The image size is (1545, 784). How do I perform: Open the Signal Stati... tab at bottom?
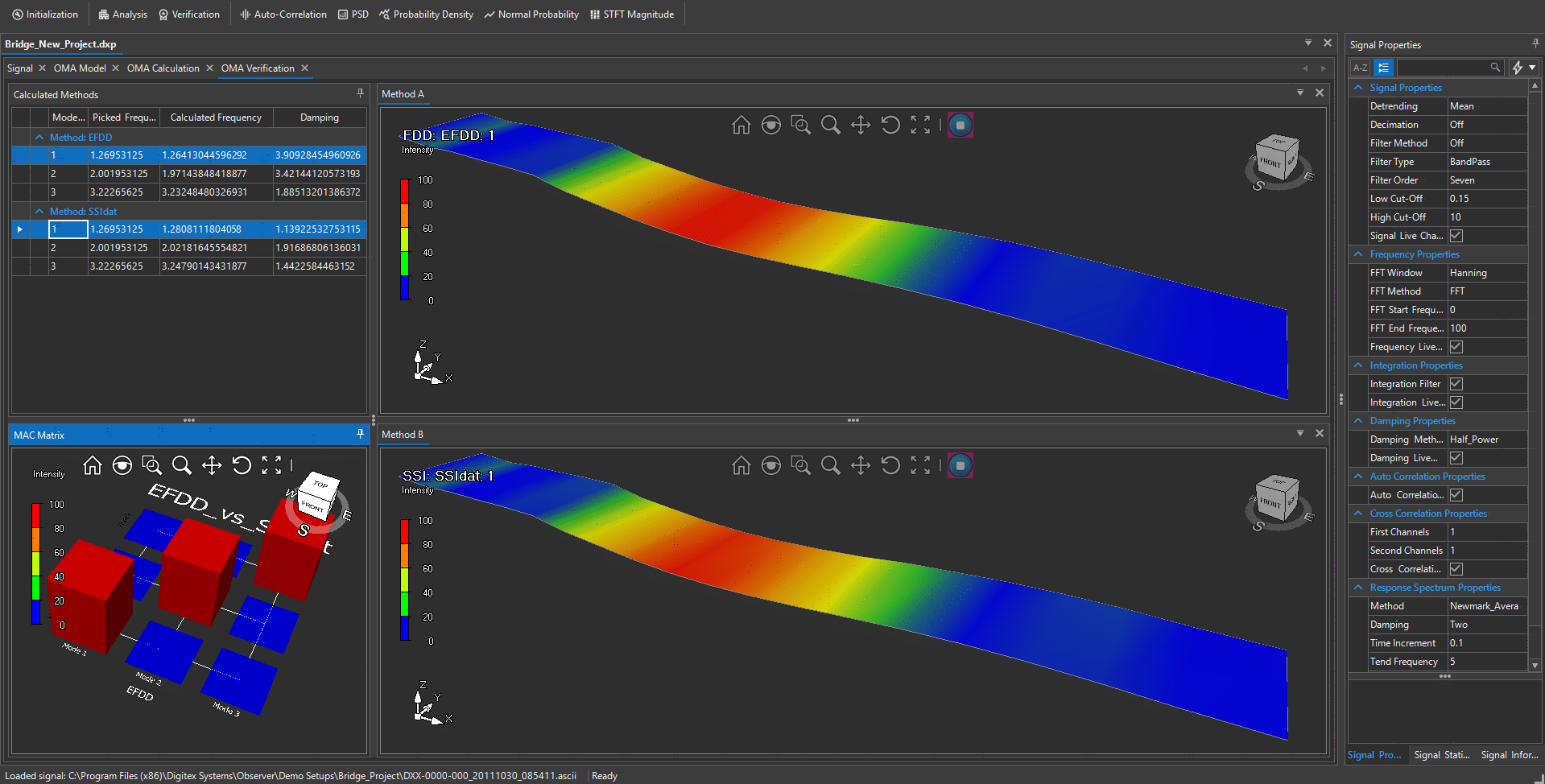point(1441,755)
